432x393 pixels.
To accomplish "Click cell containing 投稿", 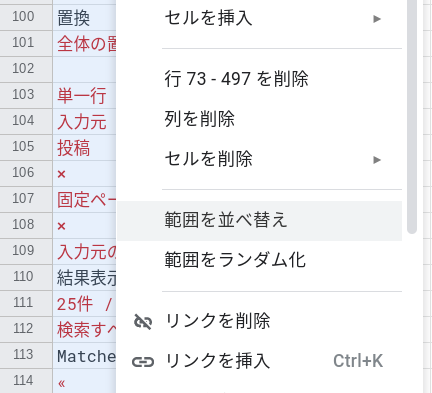I will (x=84, y=148).
